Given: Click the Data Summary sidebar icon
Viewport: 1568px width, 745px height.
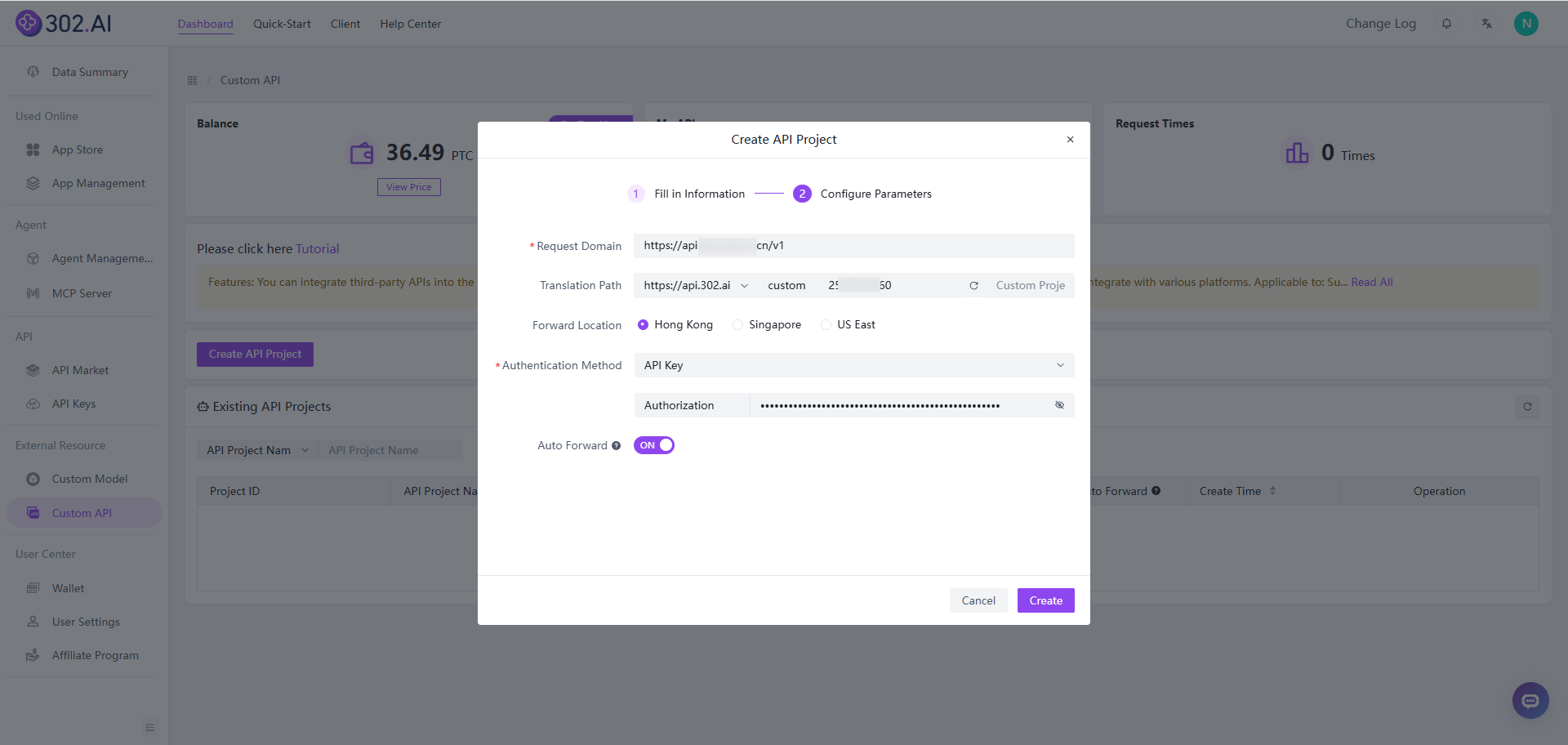Looking at the screenshot, I should pyautogui.click(x=33, y=72).
